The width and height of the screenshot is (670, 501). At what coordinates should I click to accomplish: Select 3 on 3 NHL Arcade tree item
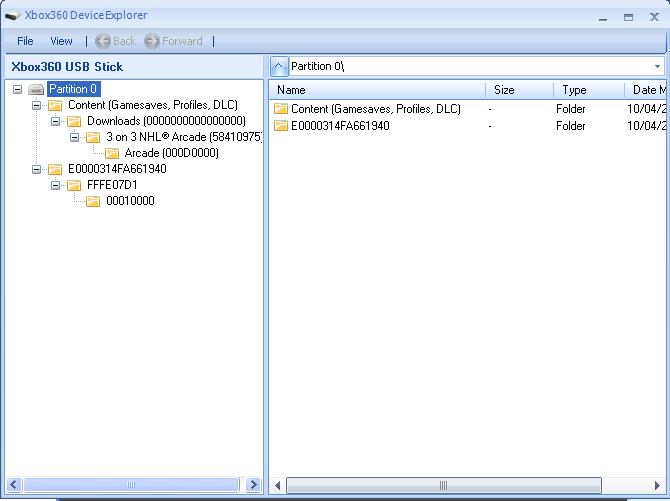184,137
